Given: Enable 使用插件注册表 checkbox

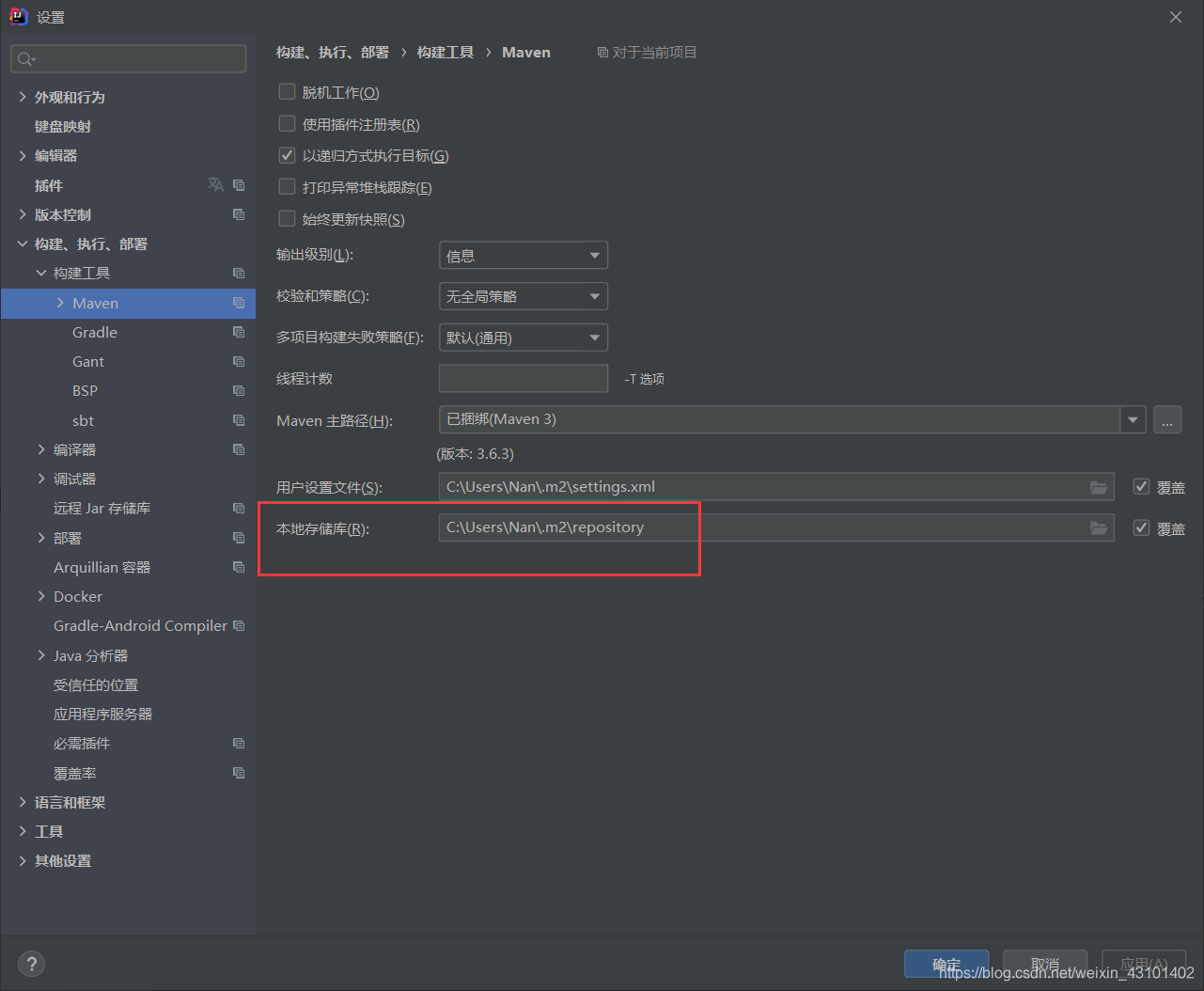Looking at the screenshot, I should point(288,123).
